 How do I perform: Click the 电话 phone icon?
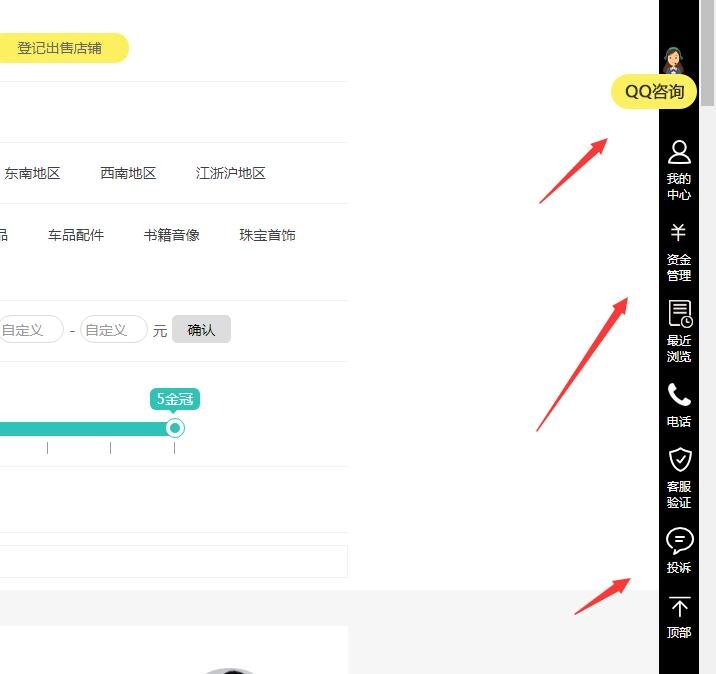[679, 394]
